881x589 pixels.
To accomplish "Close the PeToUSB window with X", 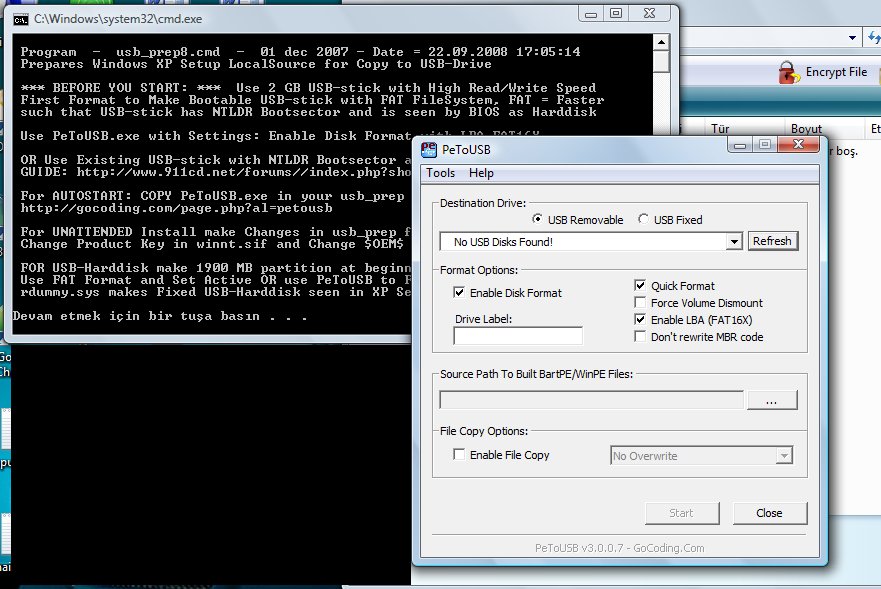I will [798, 144].
